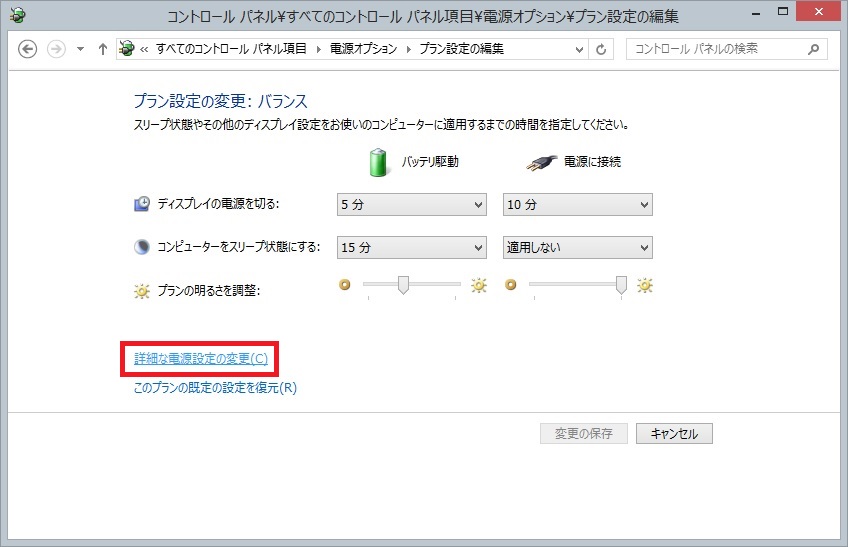The image size is (848, 547).
Task: Select すべてのコントロール パネル項目 breadcrumb
Action: coord(231,49)
